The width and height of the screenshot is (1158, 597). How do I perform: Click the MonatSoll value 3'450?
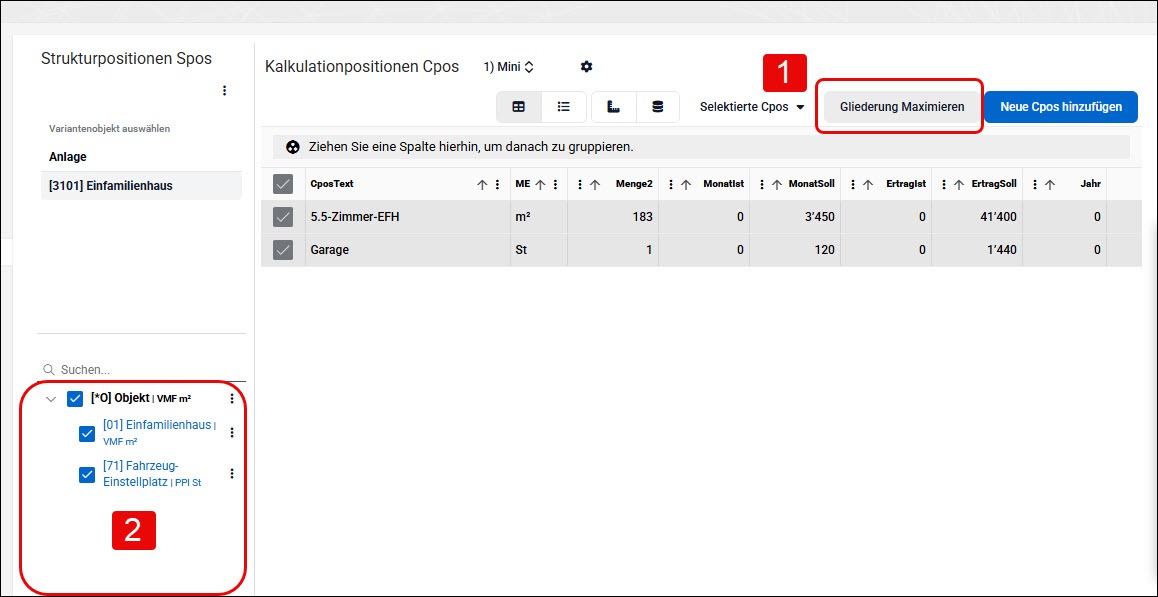819,217
